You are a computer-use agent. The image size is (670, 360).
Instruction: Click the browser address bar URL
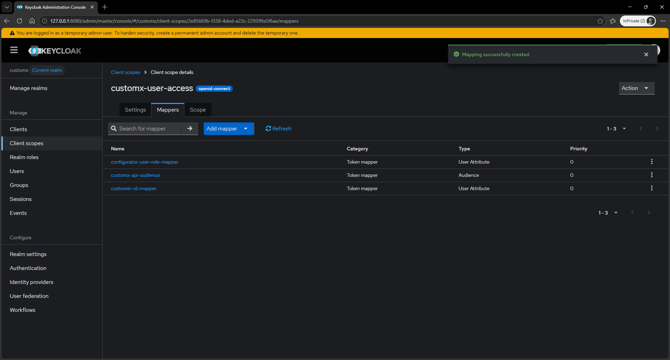[x=174, y=21]
